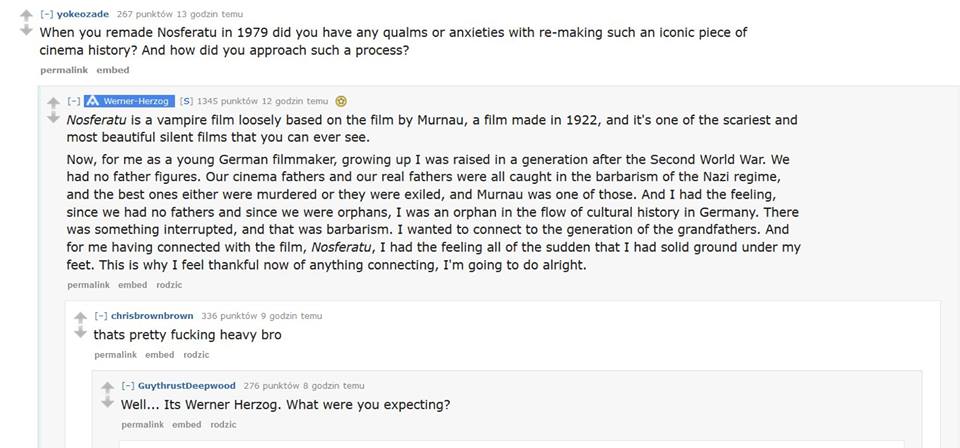Open chrisbrownbrown's user profile

pyautogui.click(x=152, y=316)
